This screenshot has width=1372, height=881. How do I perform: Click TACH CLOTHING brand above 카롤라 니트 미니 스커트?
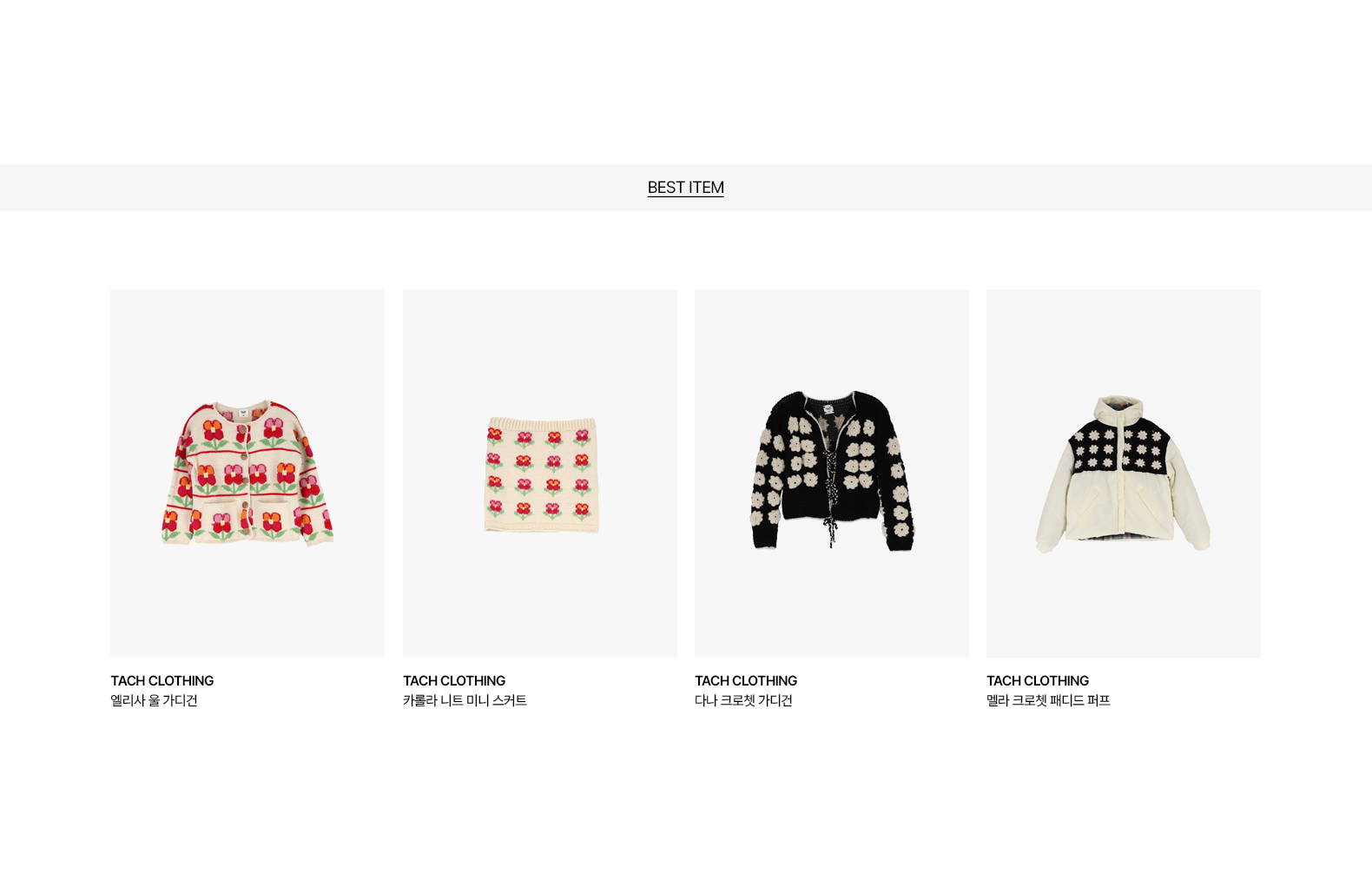pyautogui.click(x=454, y=681)
